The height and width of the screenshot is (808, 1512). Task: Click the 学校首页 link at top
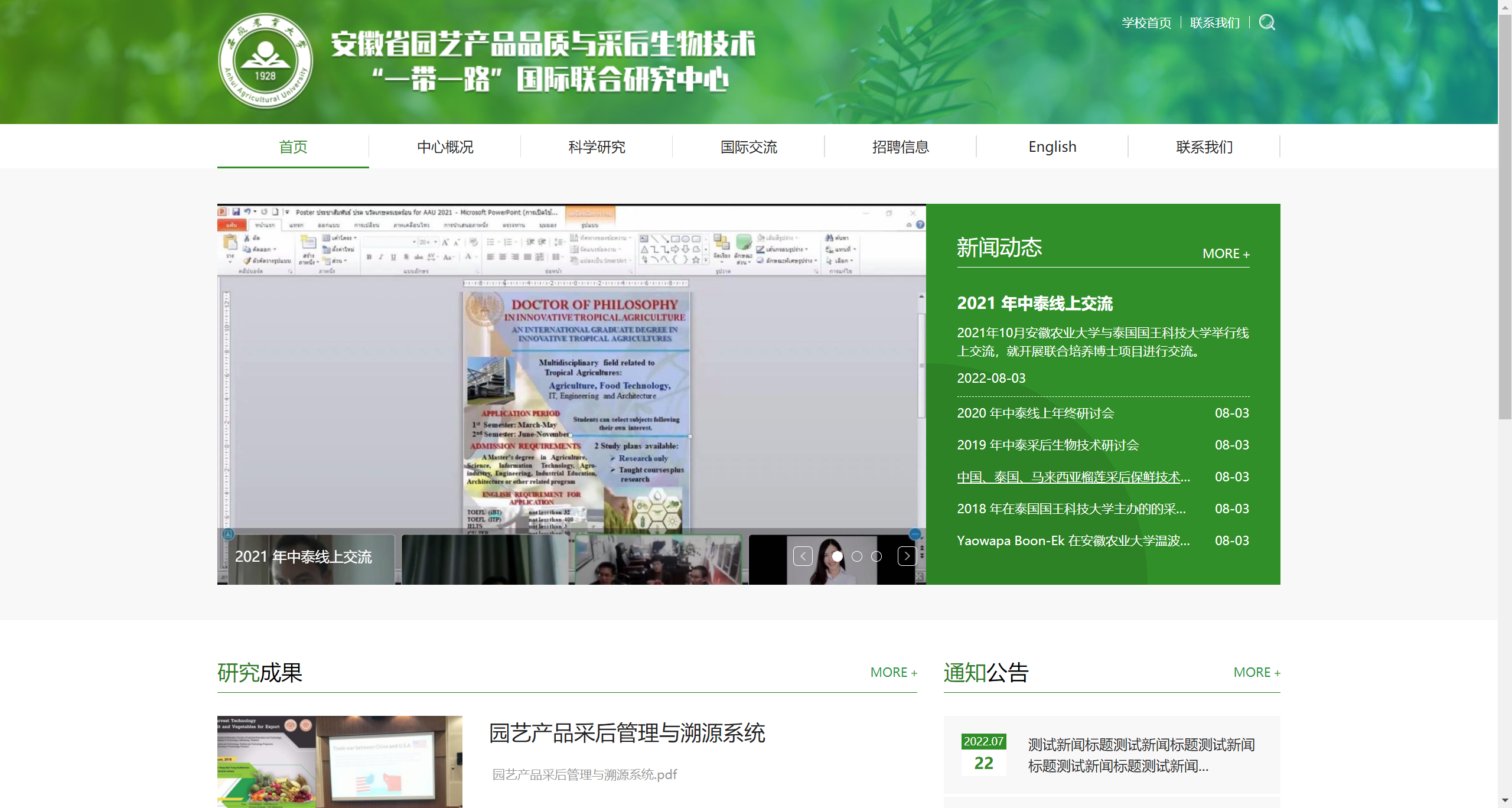[x=1146, y=22]
